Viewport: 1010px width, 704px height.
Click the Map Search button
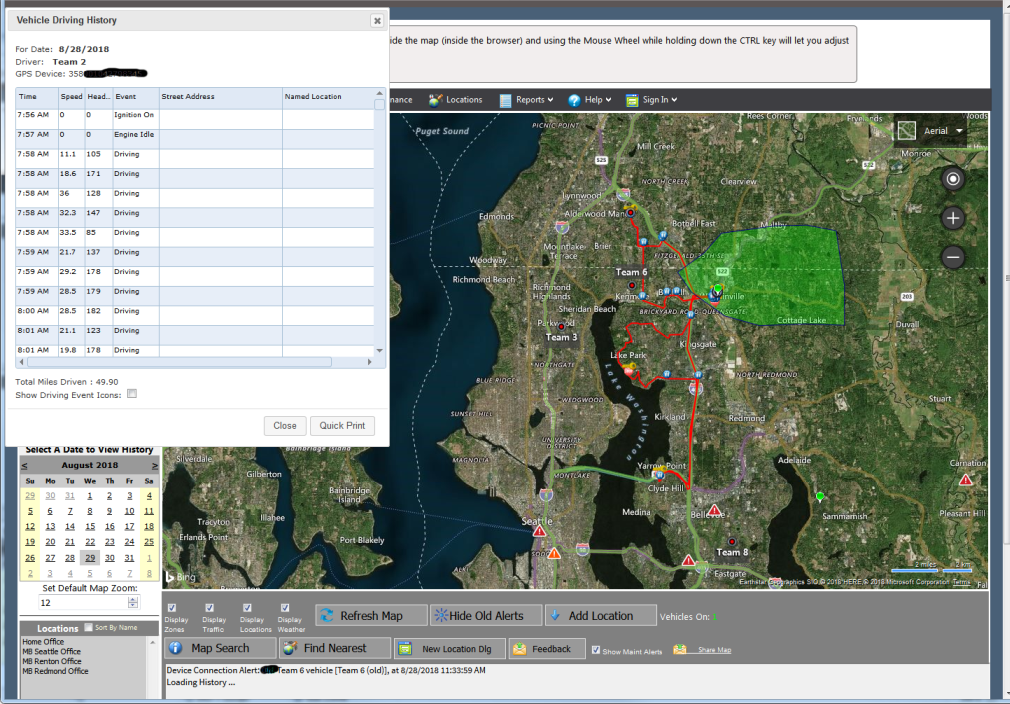[220, 648]
